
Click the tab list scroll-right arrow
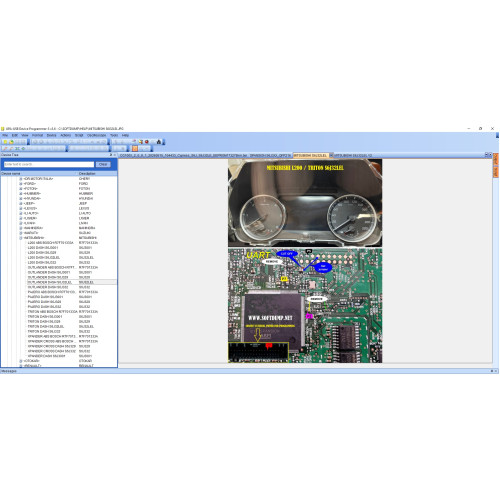(x=490, y=155)
